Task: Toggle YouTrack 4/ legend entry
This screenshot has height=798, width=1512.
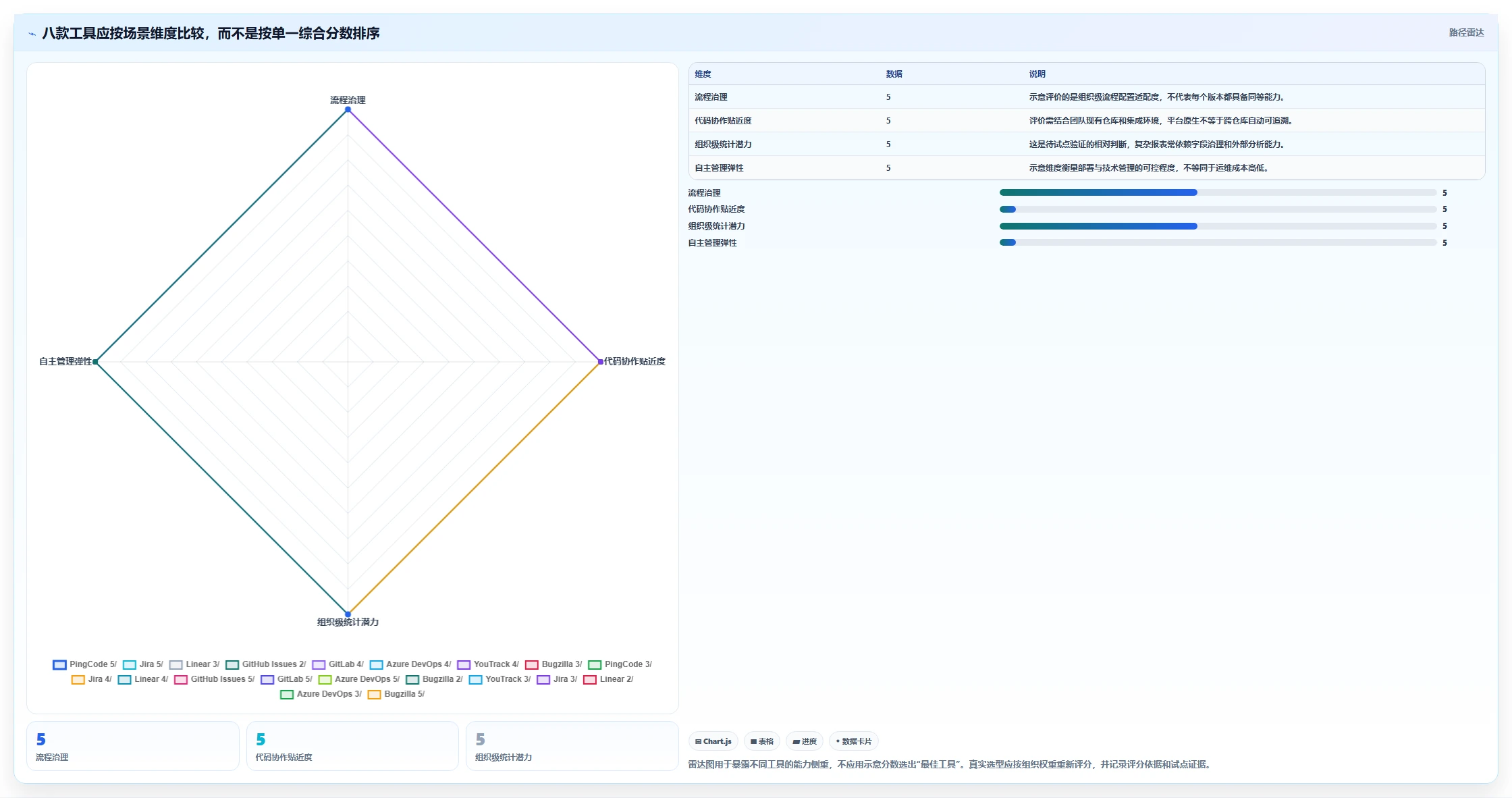Action: pos(488,664)
